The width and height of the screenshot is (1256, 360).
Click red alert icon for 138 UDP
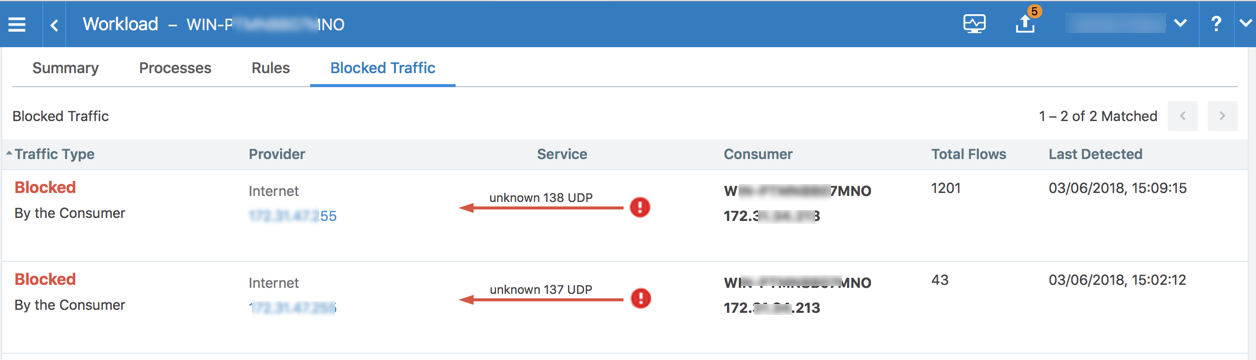pos(640,207)
